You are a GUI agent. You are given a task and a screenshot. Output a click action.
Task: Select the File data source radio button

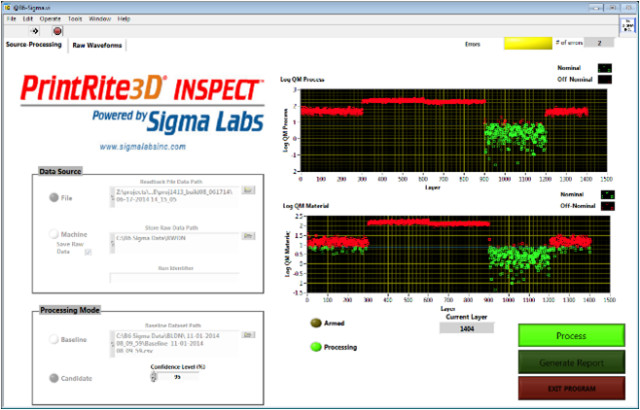pyautogui.click(x=54, y=198)
